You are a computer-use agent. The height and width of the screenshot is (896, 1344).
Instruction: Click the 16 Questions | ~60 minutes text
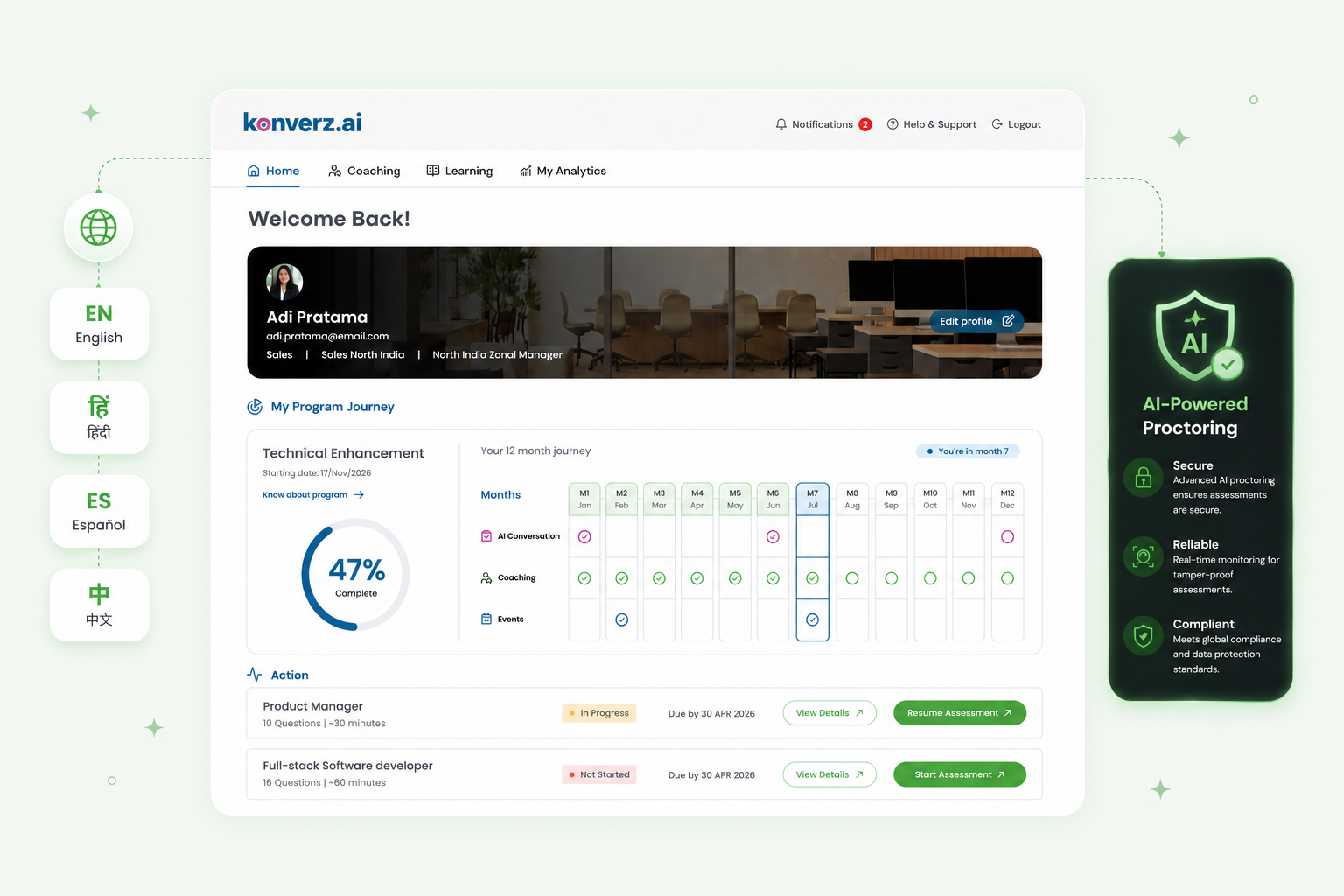pos(324,783)
